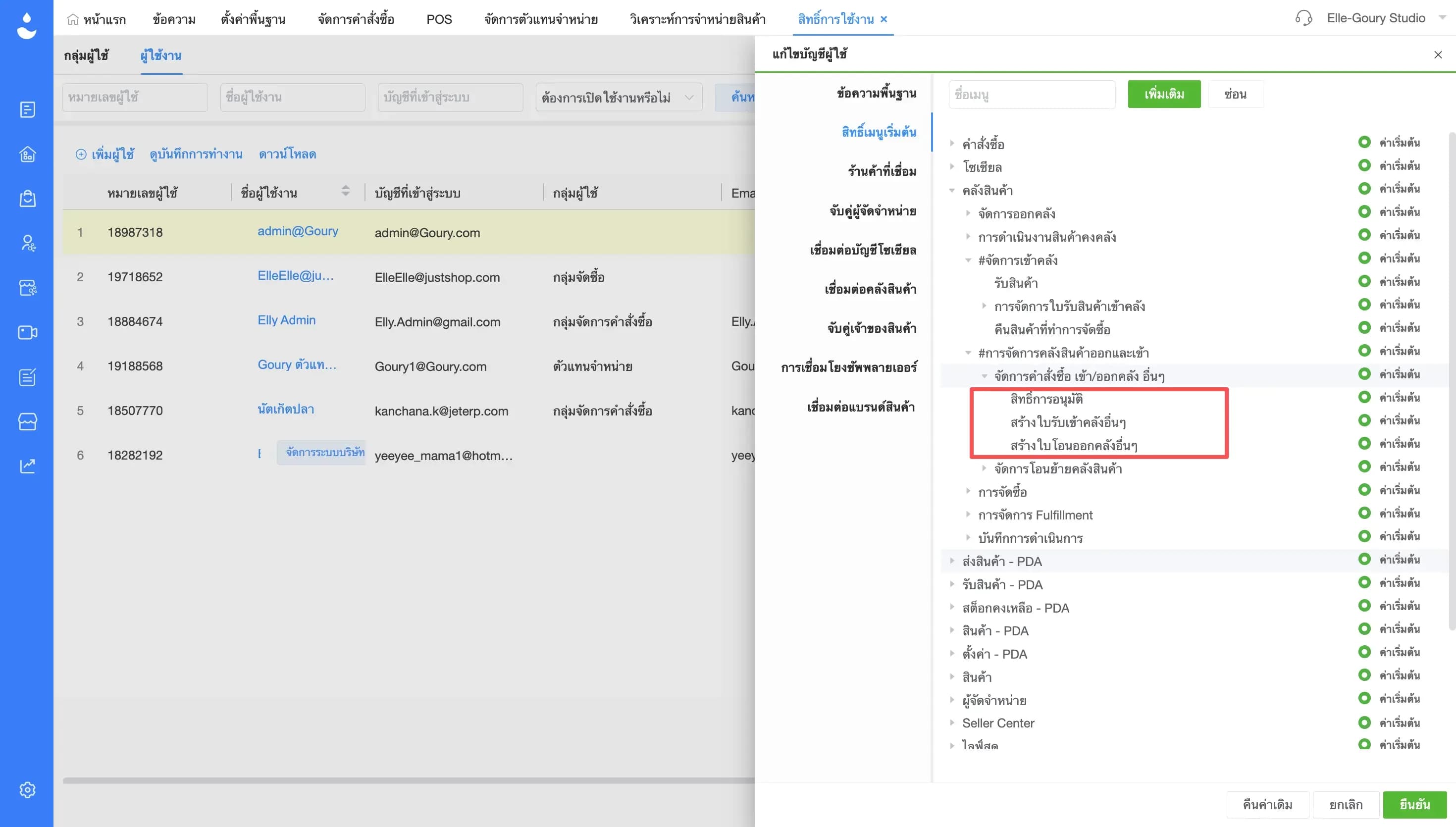The image size is (1456, 827).
Task: Select ค่าเริ่มต้น radio for สินค้า - PDA
Action: (x=1364, y=629)
